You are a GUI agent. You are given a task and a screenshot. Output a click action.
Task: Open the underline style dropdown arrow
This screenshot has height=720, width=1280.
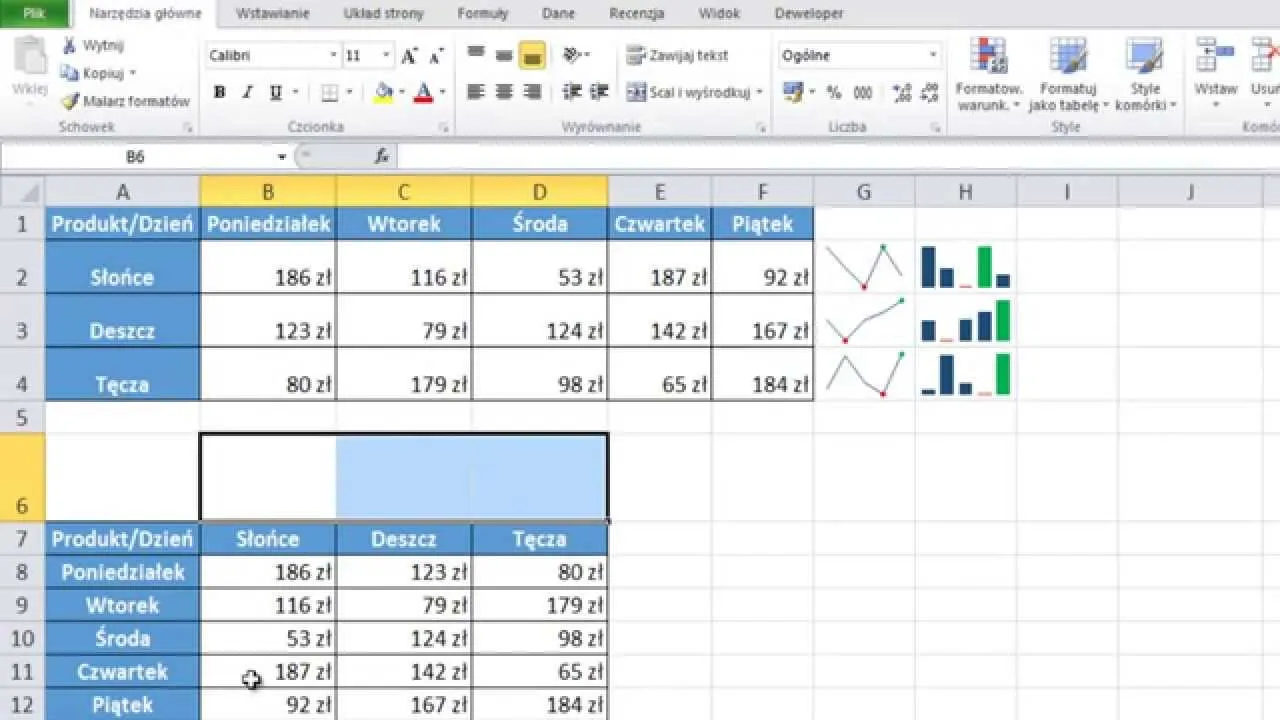click(x=296, y=92)
